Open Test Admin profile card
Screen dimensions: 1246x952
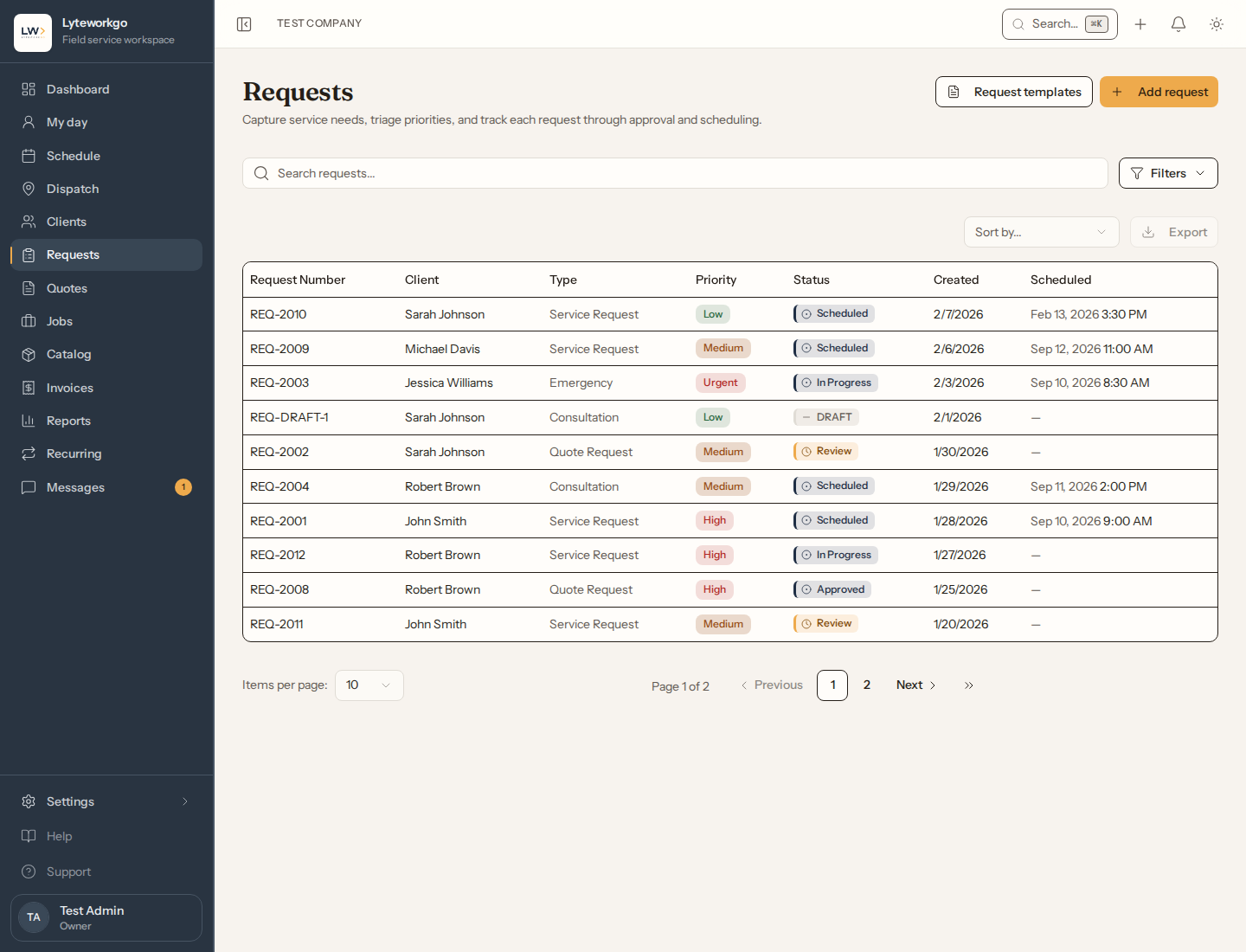click(x=106, y=917)
